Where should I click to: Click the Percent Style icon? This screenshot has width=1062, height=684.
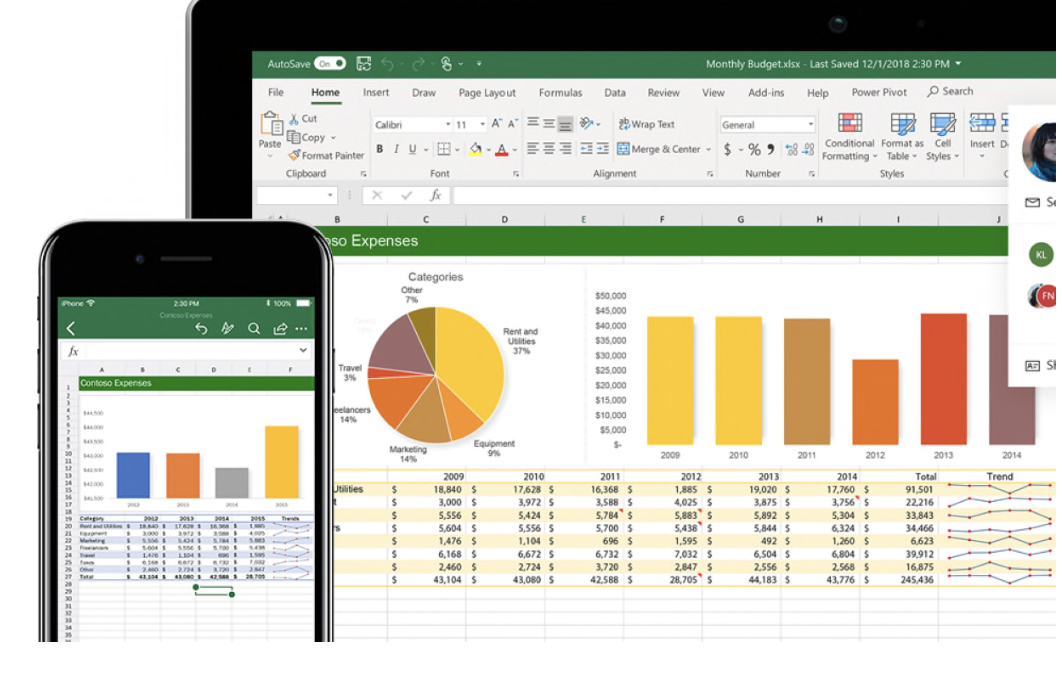tap(755, 149)
